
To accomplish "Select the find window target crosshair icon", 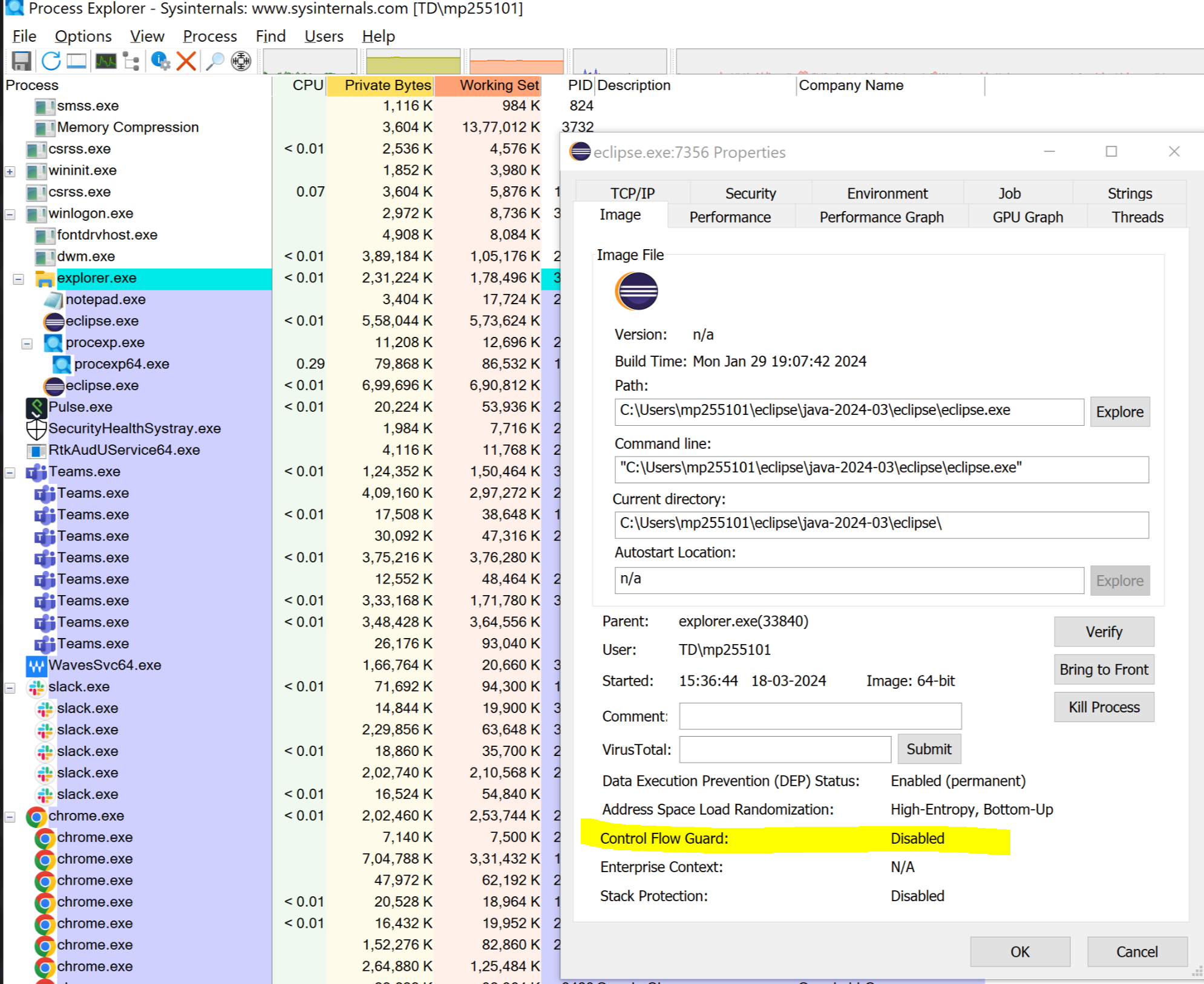I will coord(241,61).
